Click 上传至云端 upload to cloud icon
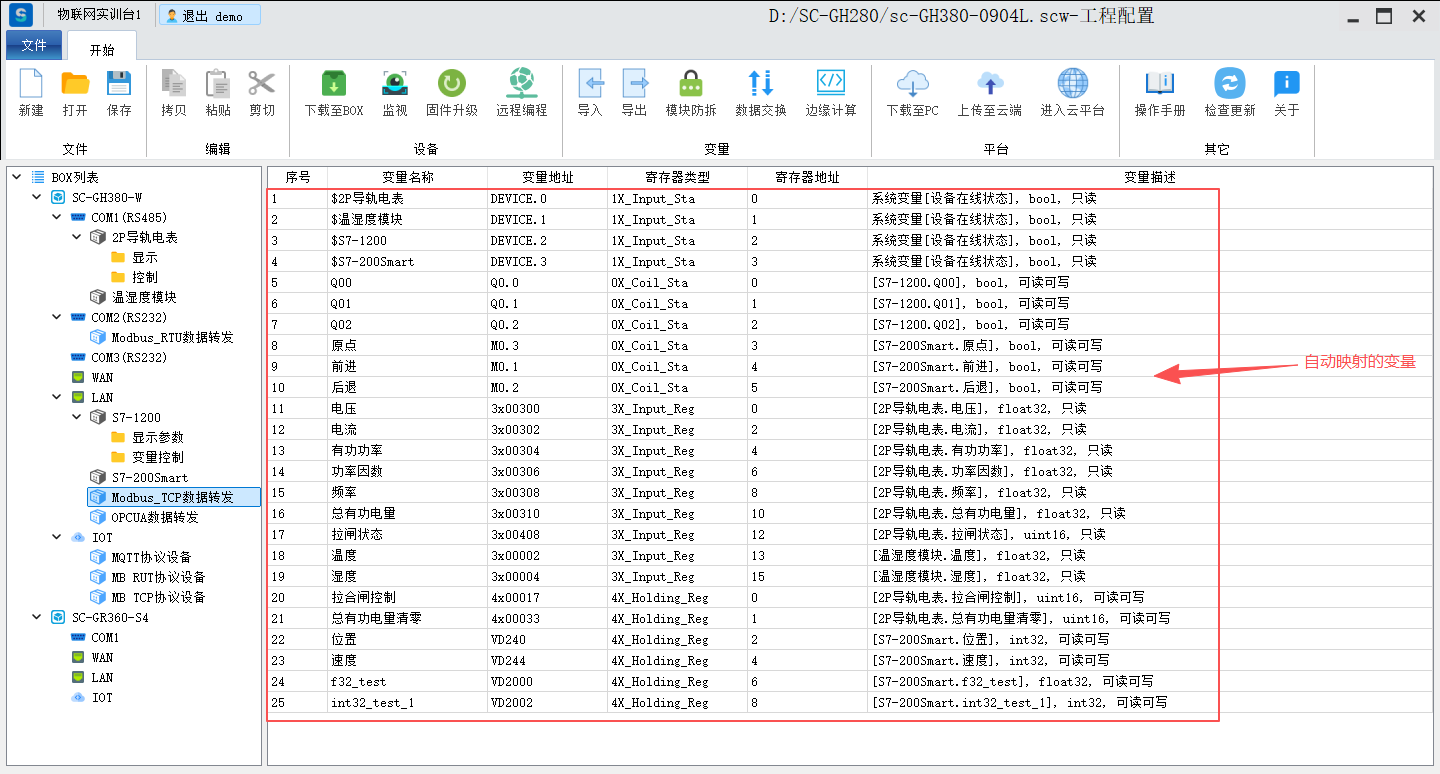 pos(989,85)
